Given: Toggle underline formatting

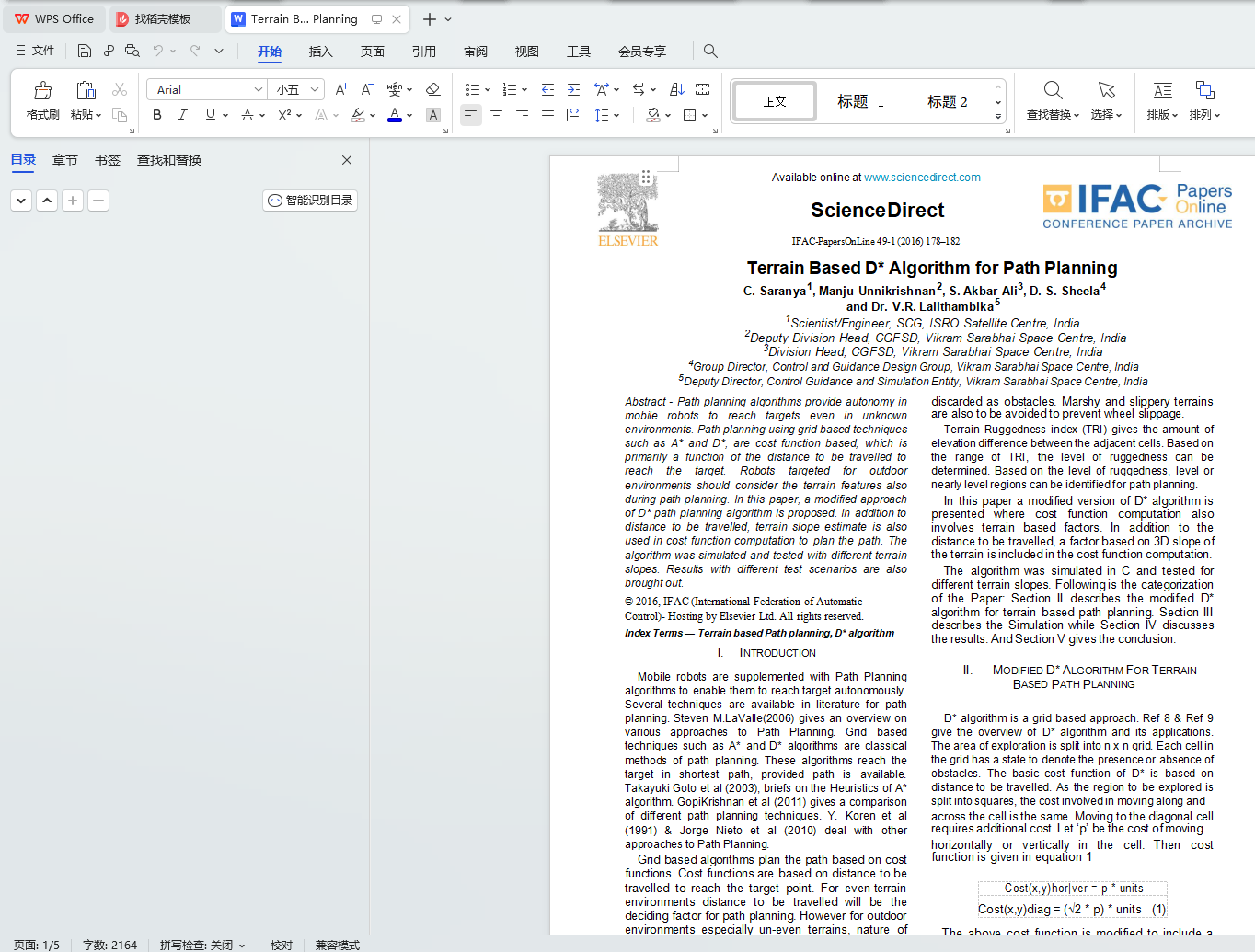Looking at the screenshot, I should click(211, 115).
